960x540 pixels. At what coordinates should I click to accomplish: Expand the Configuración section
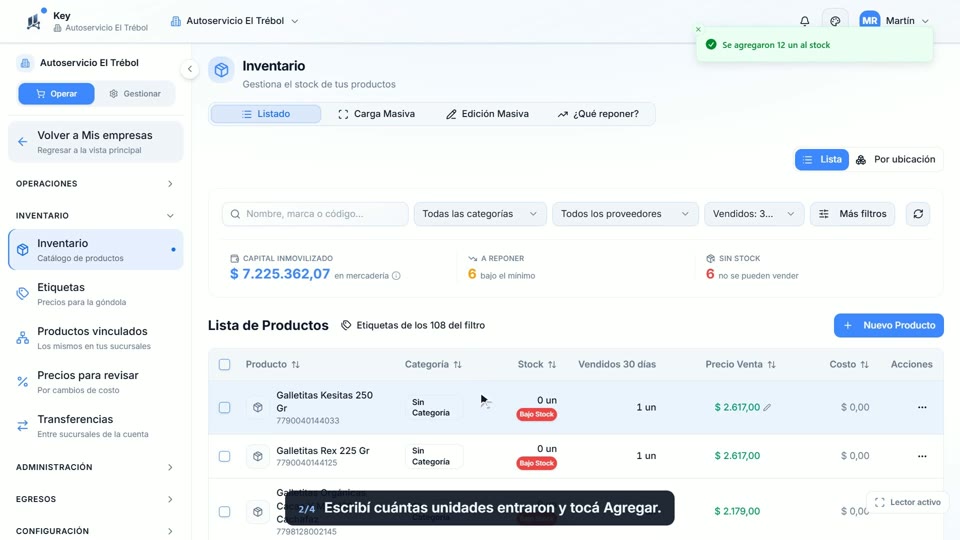[95, 531]
